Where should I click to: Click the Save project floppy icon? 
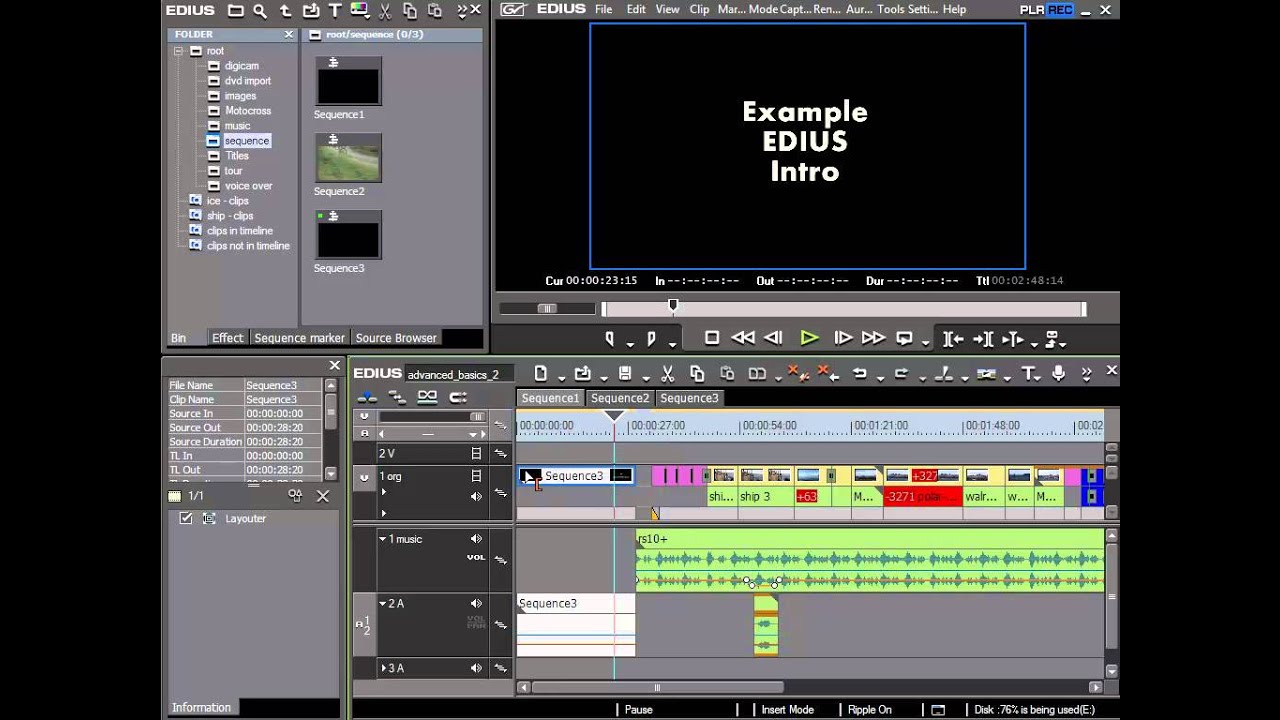pos(625,374)
